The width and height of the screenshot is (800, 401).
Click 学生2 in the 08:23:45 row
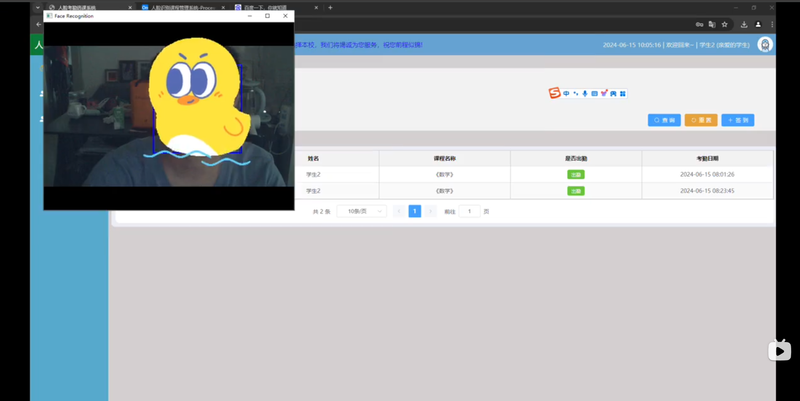313,191
